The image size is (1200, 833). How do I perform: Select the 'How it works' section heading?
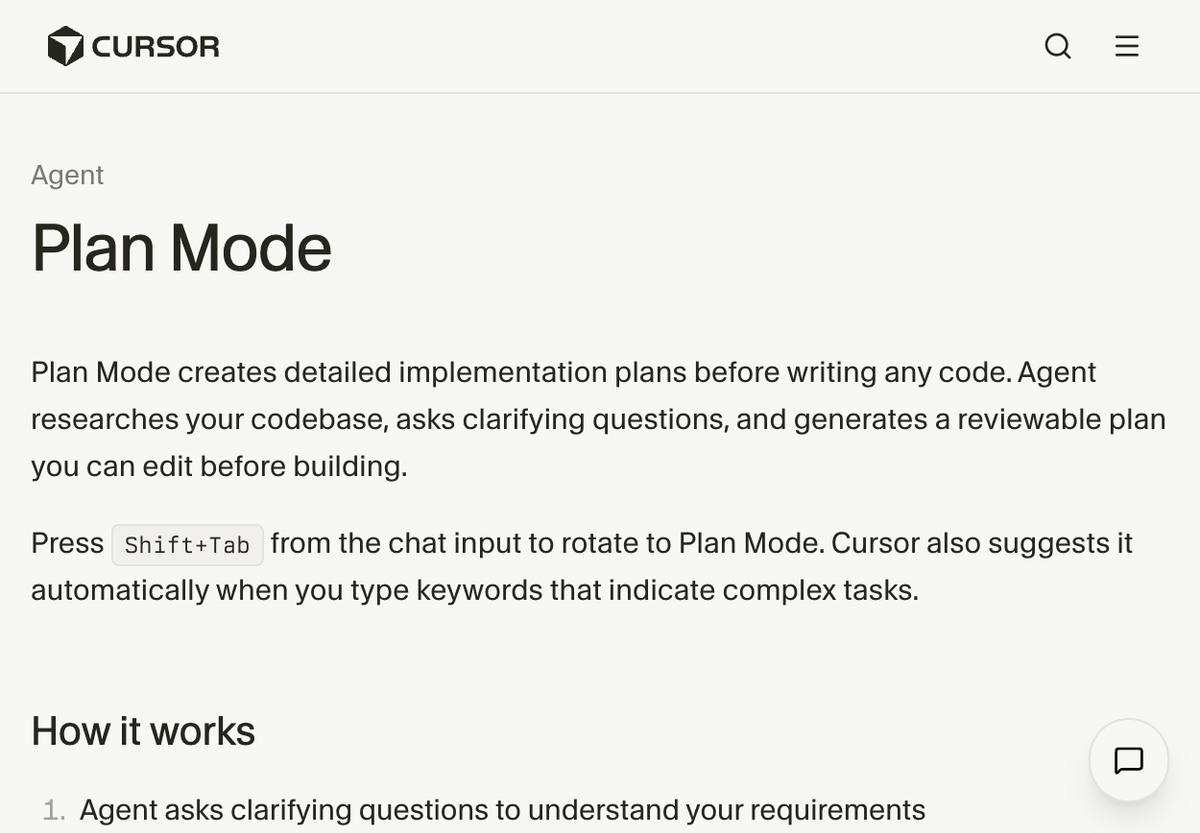coord(142,731)
